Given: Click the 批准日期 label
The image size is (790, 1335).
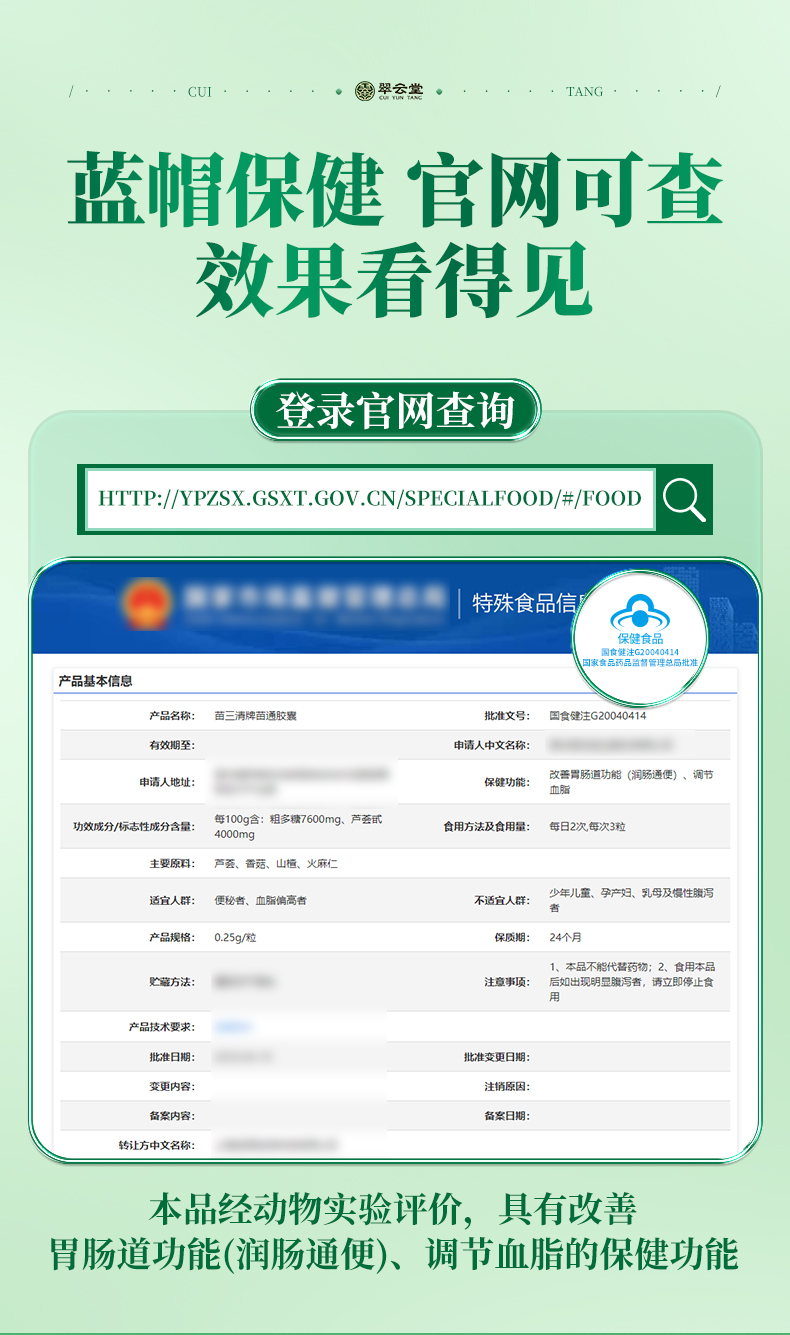Looking at the screenshot, I should pyautogui.click(x=172, y=1057).
